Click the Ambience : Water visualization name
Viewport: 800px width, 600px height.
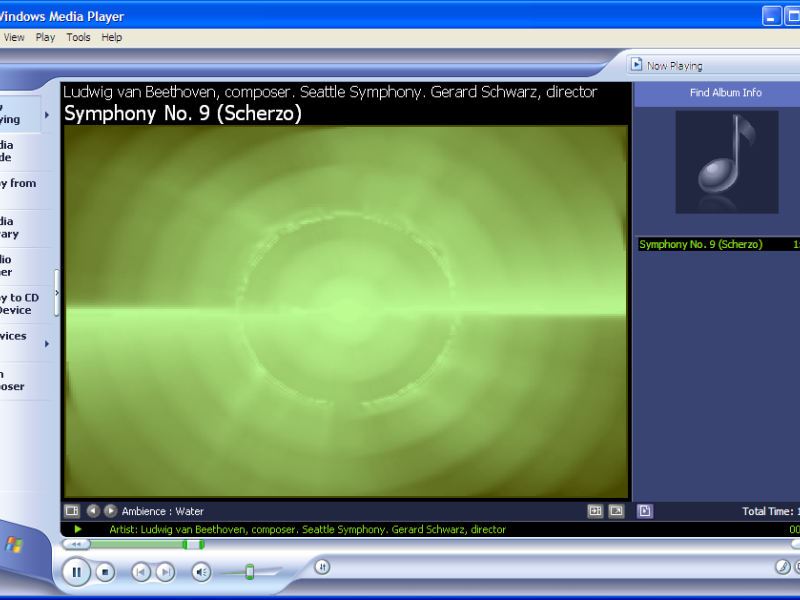click(162, 511)
